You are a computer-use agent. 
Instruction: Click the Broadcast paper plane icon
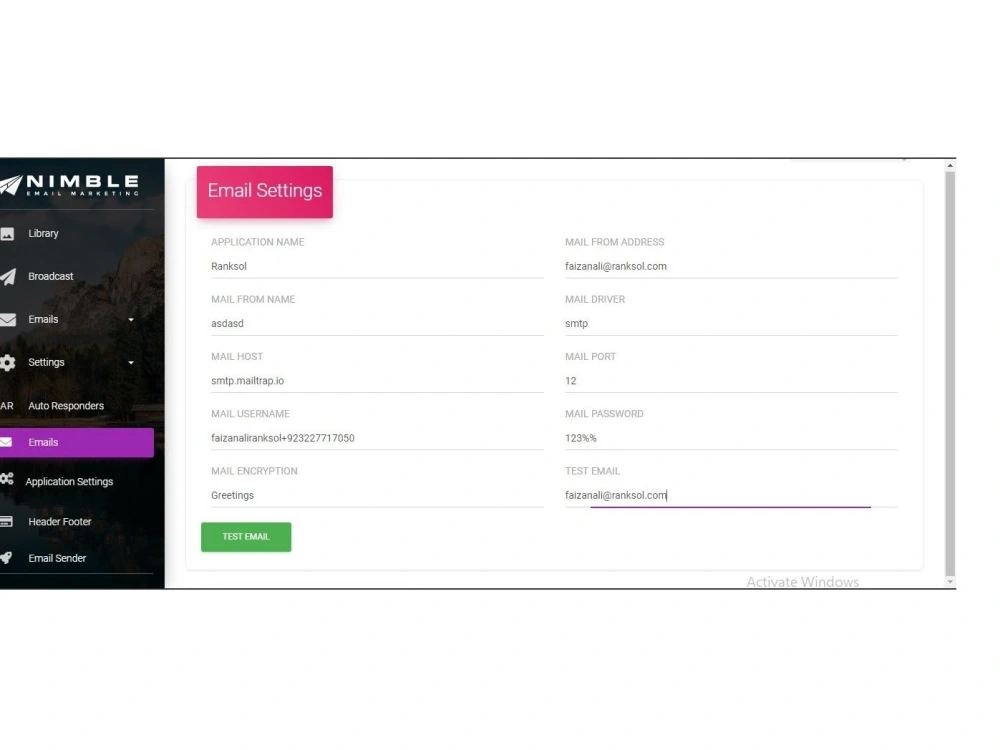tap(8, 277)
